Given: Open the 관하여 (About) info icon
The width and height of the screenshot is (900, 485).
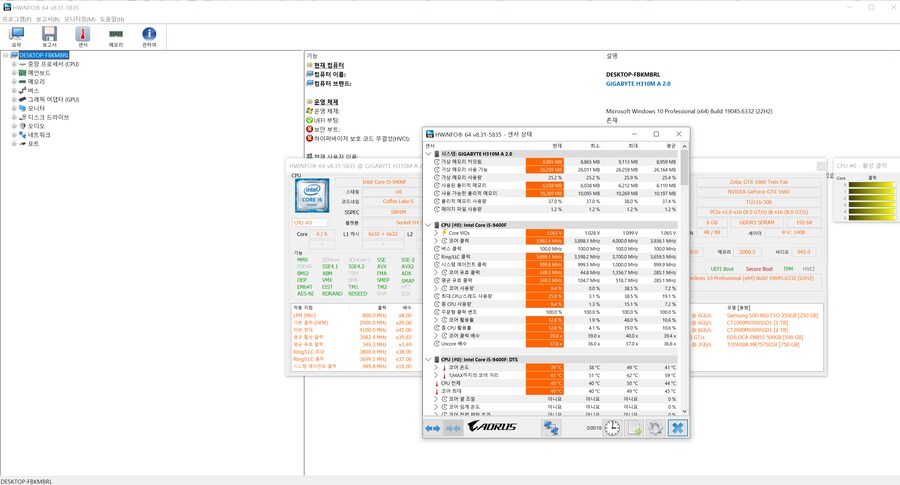Looking at the screenshot, I should point(149,37).
